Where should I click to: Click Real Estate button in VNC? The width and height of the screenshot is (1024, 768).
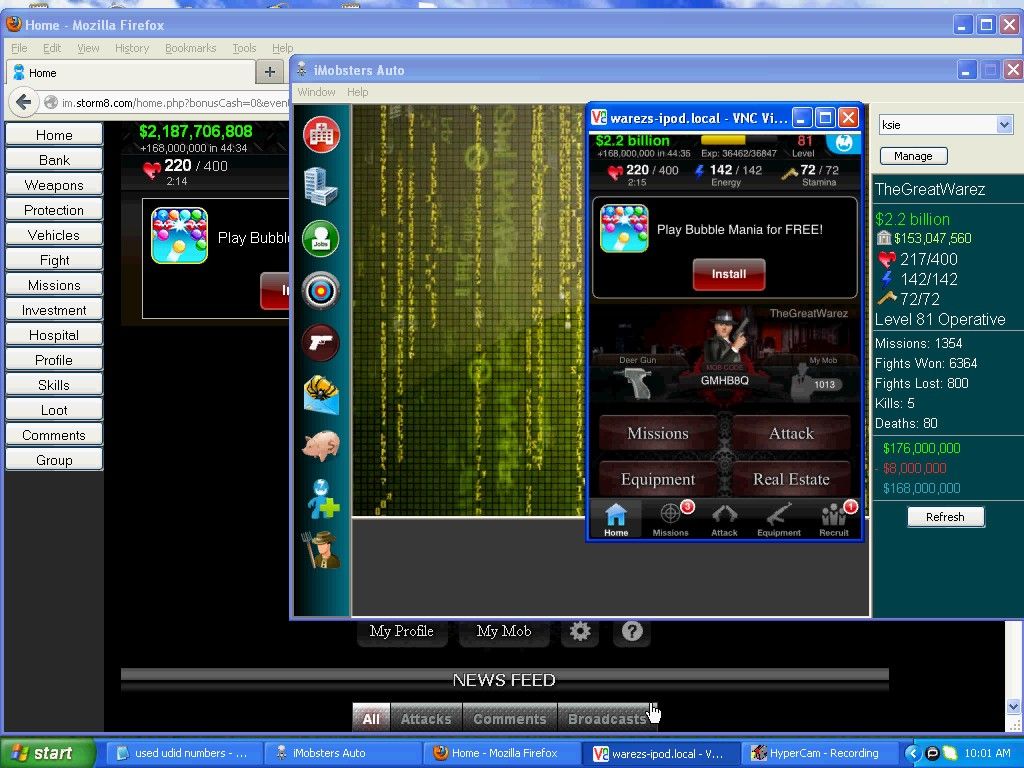tap(792, 479)
